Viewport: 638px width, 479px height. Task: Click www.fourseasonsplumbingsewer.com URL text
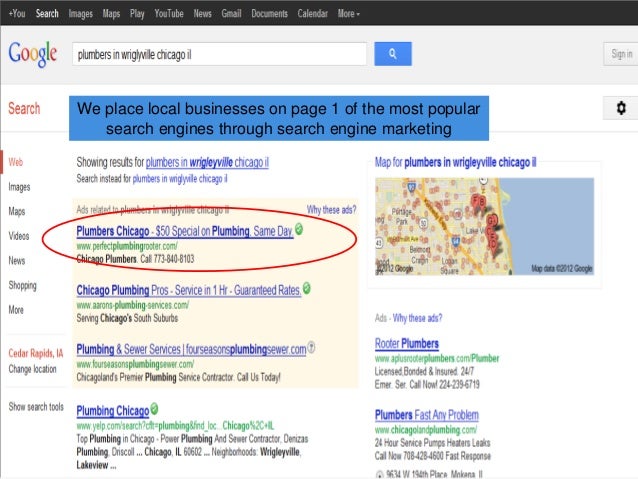(x=135, y=364)
